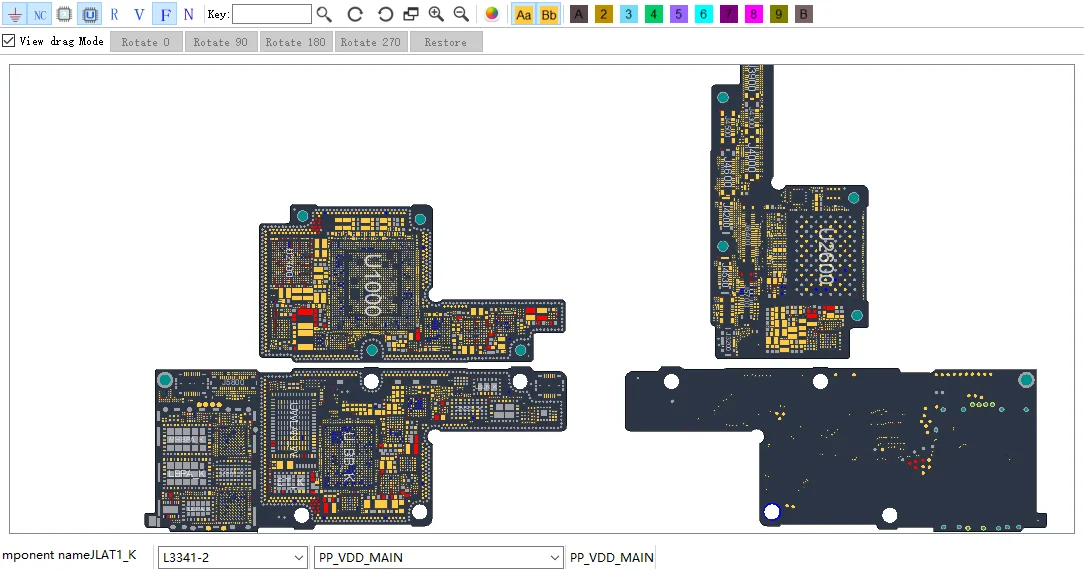Select the magenta color swatch 8
Image resolution: width=1084 pixels, height=571 pixels.
point(753,14)
